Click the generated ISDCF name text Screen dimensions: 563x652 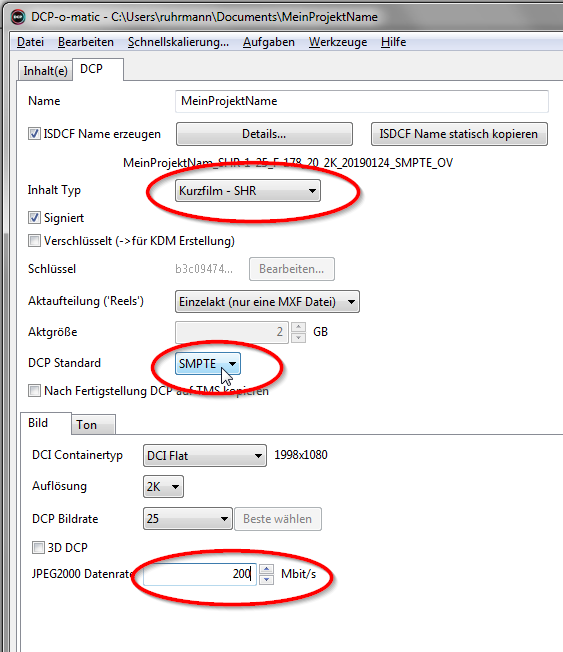pyautogui.click(x=288, y=163)
